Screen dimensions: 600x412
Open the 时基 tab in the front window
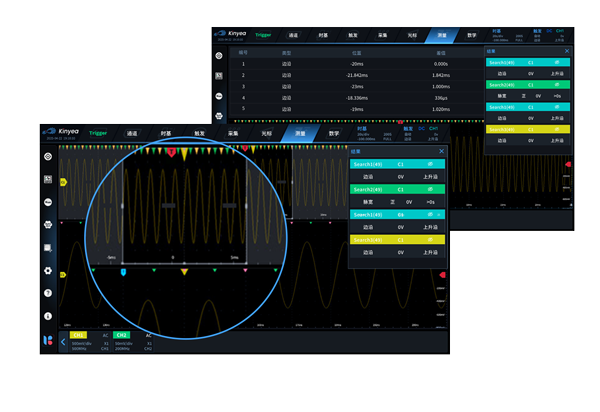pyautogui.click(x=166, y=134)
